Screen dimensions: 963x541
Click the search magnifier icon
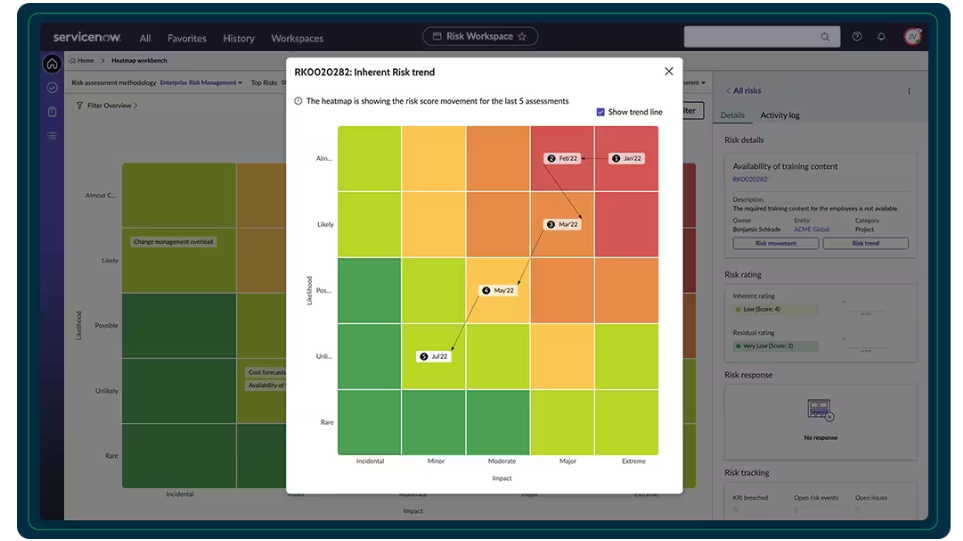coord(825,37)
